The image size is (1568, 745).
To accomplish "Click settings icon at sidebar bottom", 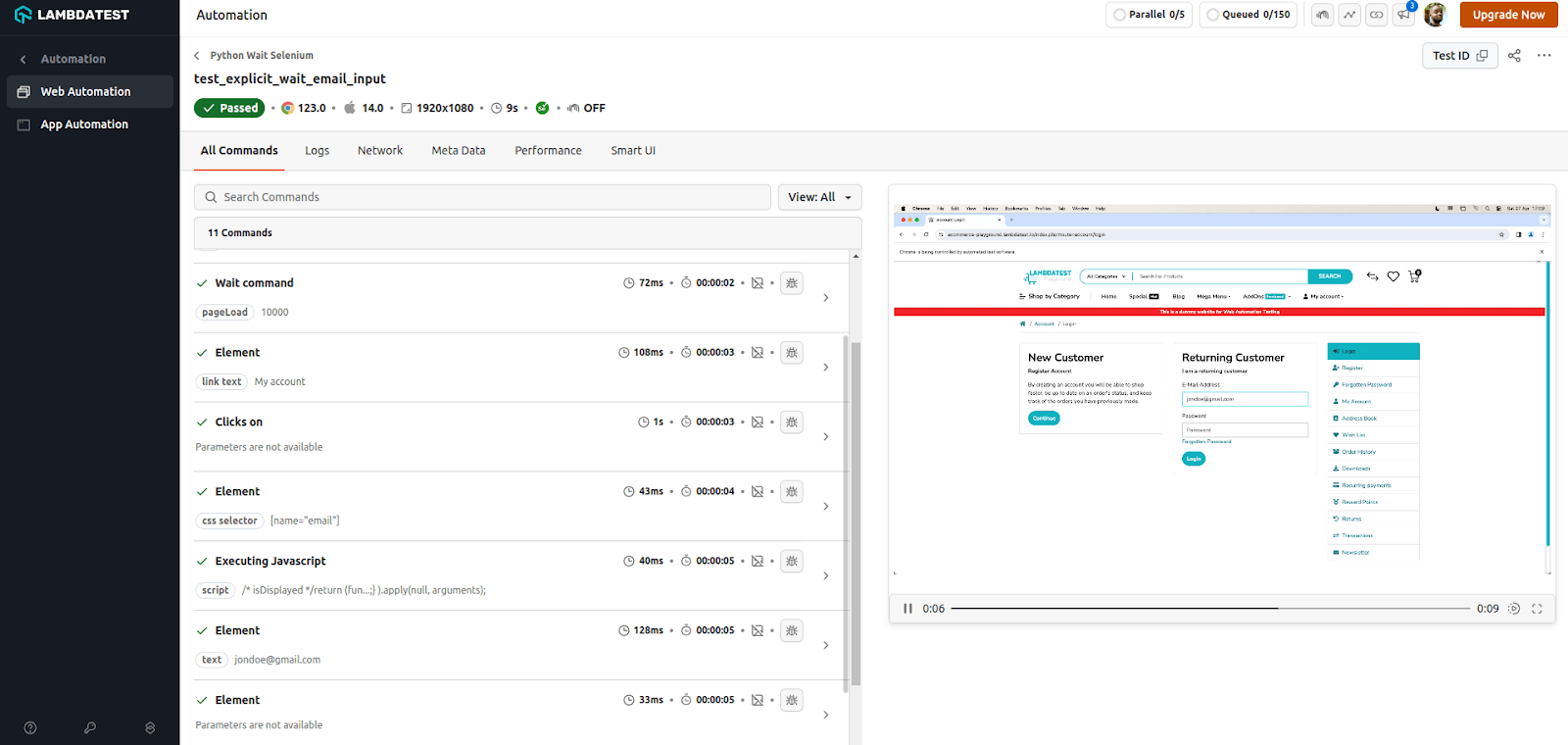I will (150, 728).
